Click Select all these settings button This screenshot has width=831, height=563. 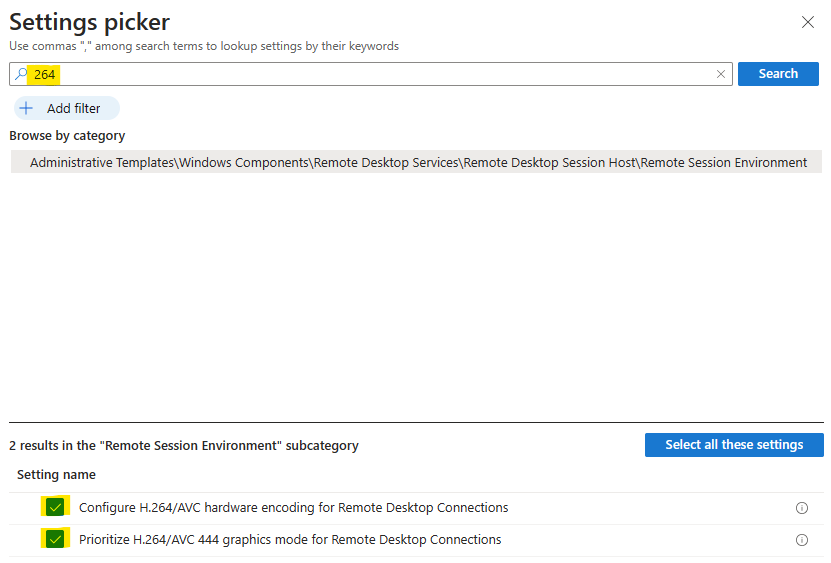pyautogui.click(x=734, y=445)
